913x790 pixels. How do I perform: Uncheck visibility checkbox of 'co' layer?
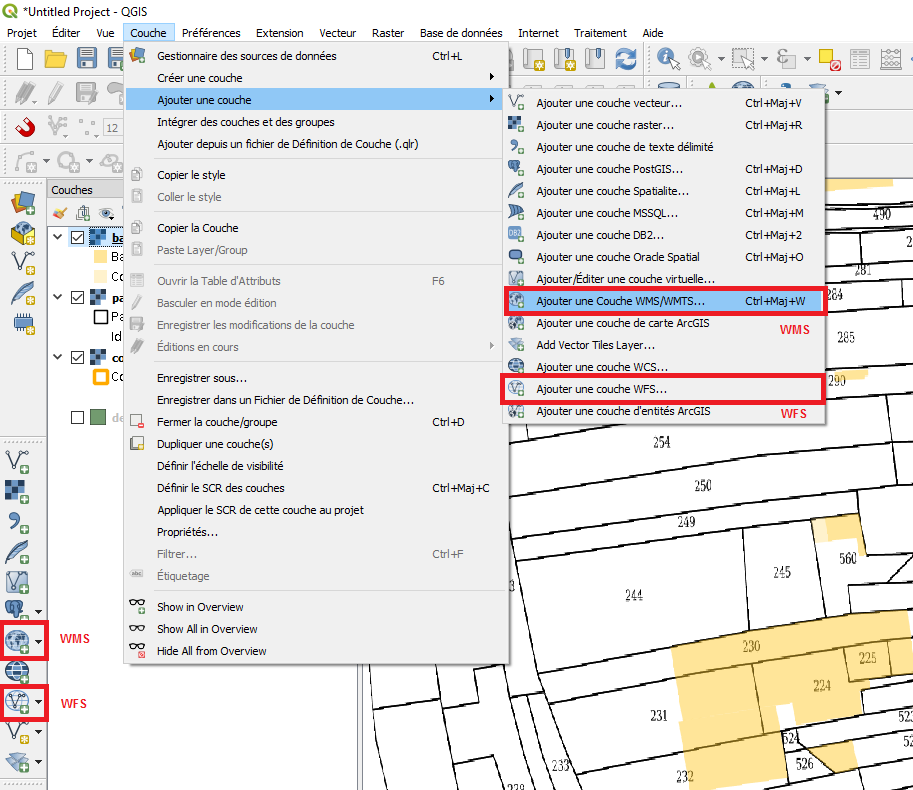pyautogui.click(x=77, y=357)
